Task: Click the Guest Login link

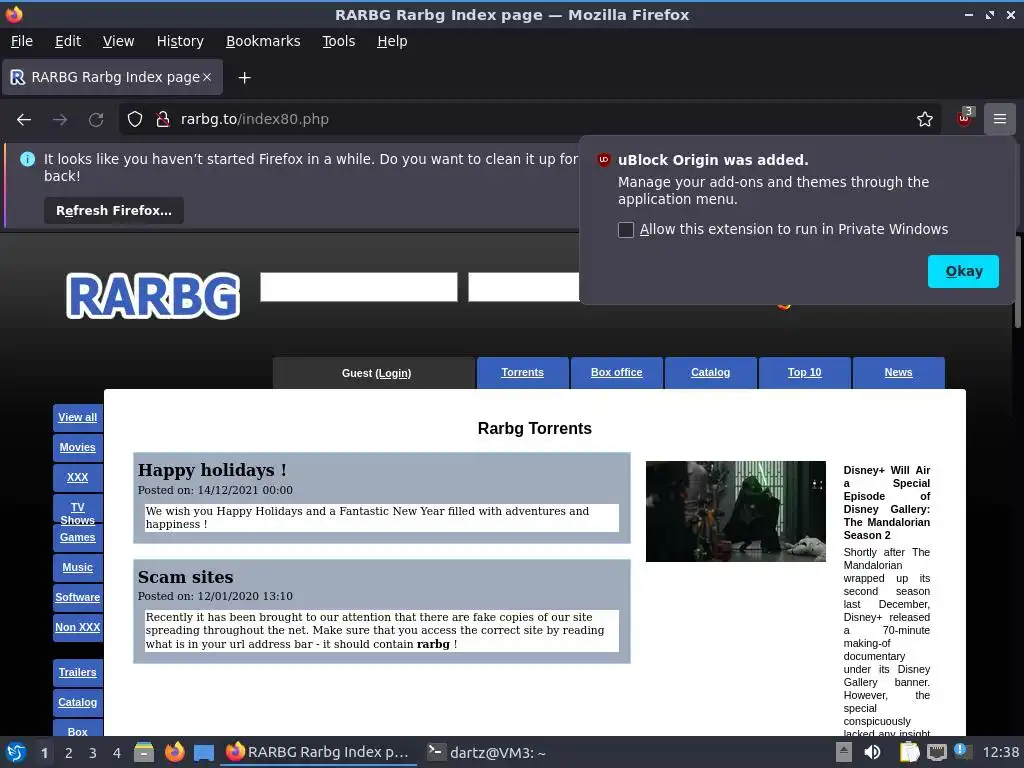Action: pos(393,374)
